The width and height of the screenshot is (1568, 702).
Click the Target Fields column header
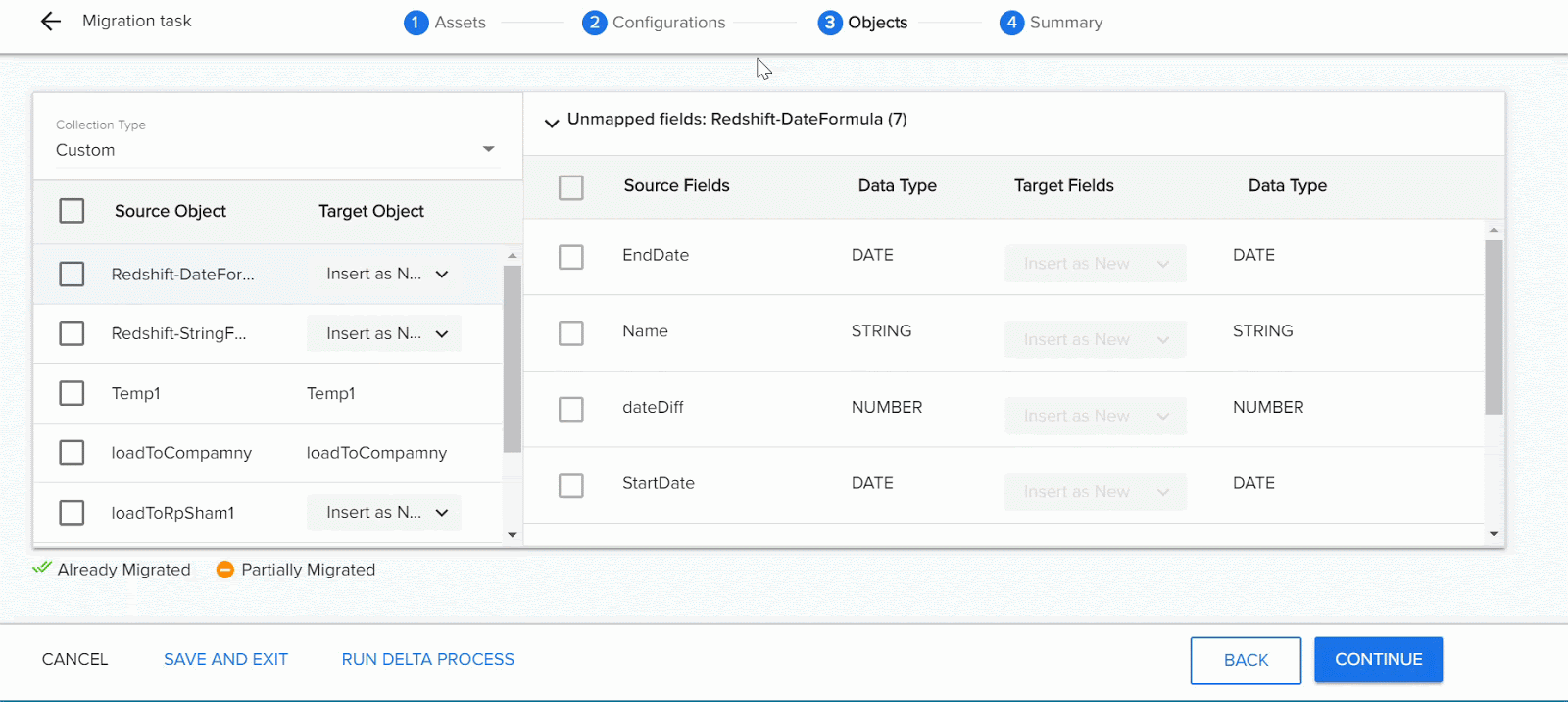1063,185
